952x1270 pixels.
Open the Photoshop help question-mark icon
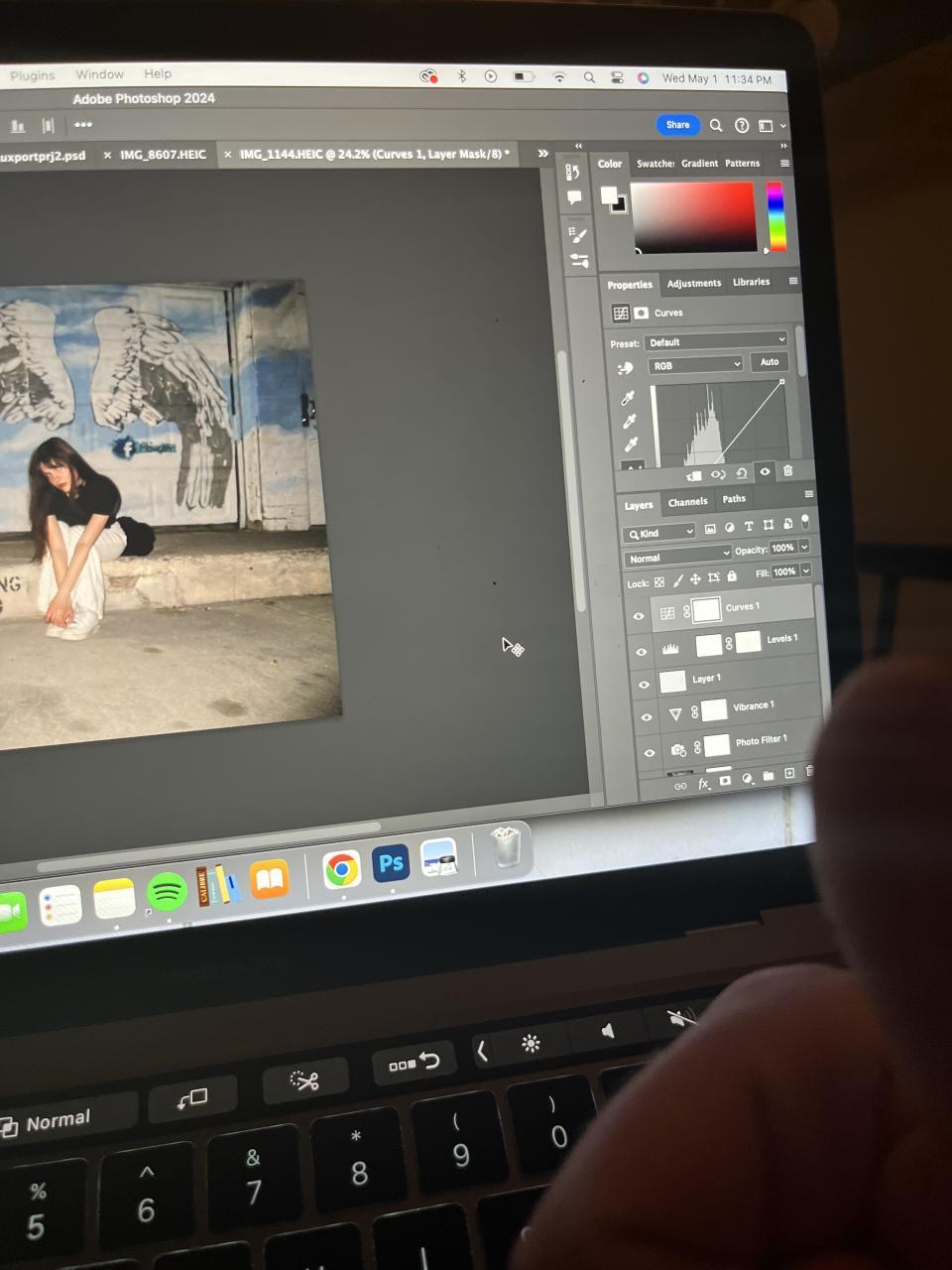click(x=742, y=126)
